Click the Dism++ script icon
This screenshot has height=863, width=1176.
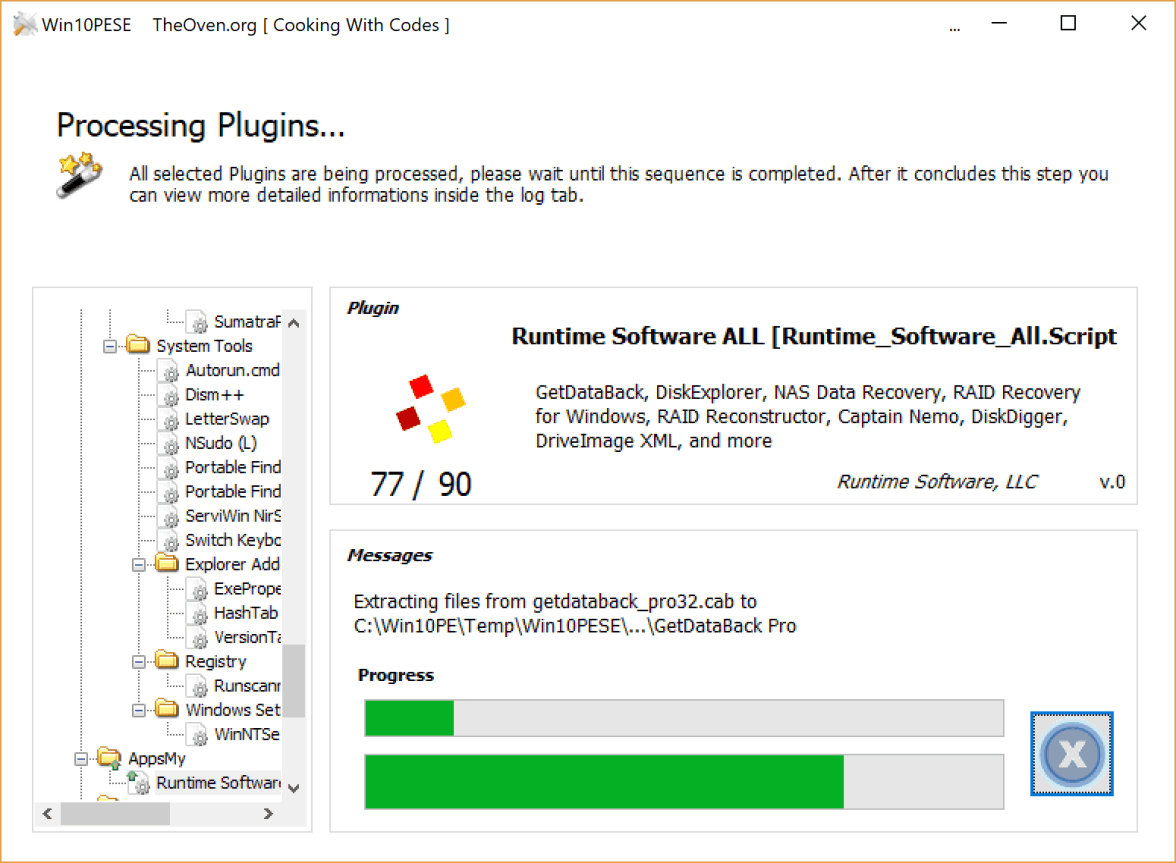[171, 395]
